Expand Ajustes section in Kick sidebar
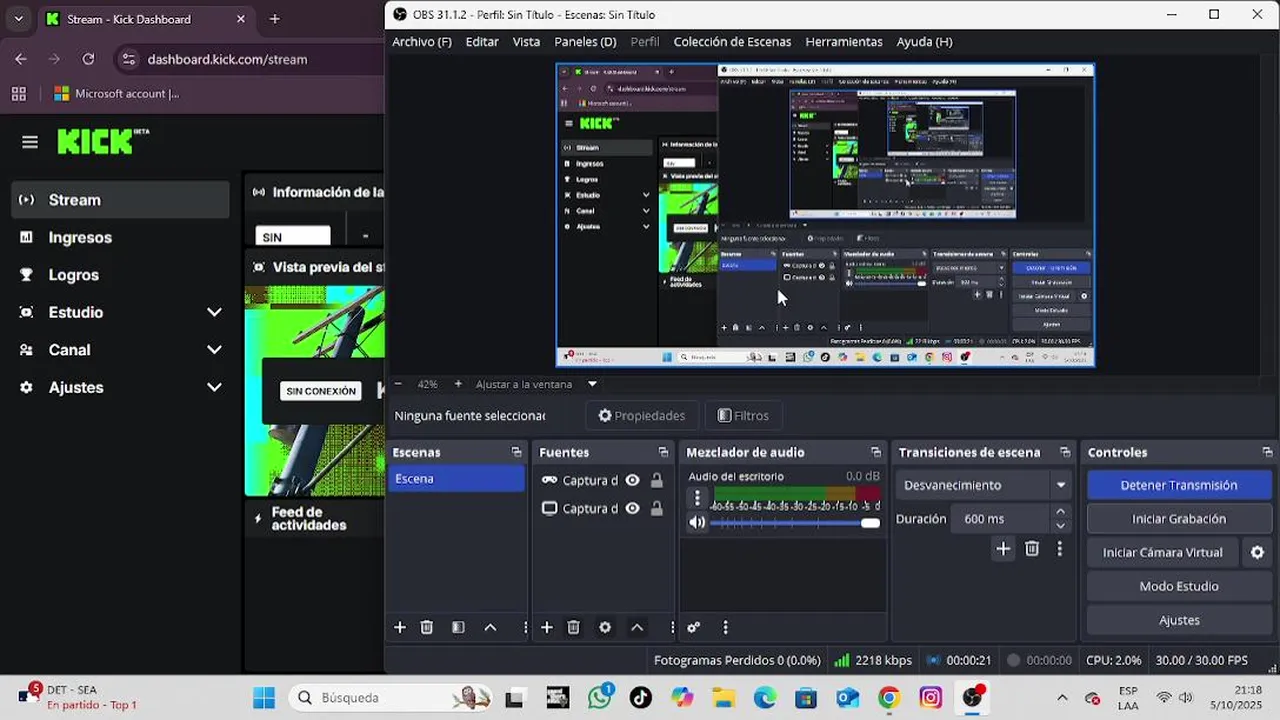This screenshot has width=1280, height=720. [x=214, y=387]
